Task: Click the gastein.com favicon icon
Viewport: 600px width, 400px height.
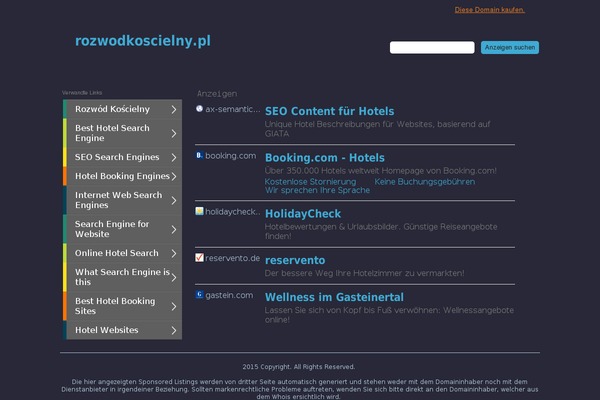Action: [199, 294]
